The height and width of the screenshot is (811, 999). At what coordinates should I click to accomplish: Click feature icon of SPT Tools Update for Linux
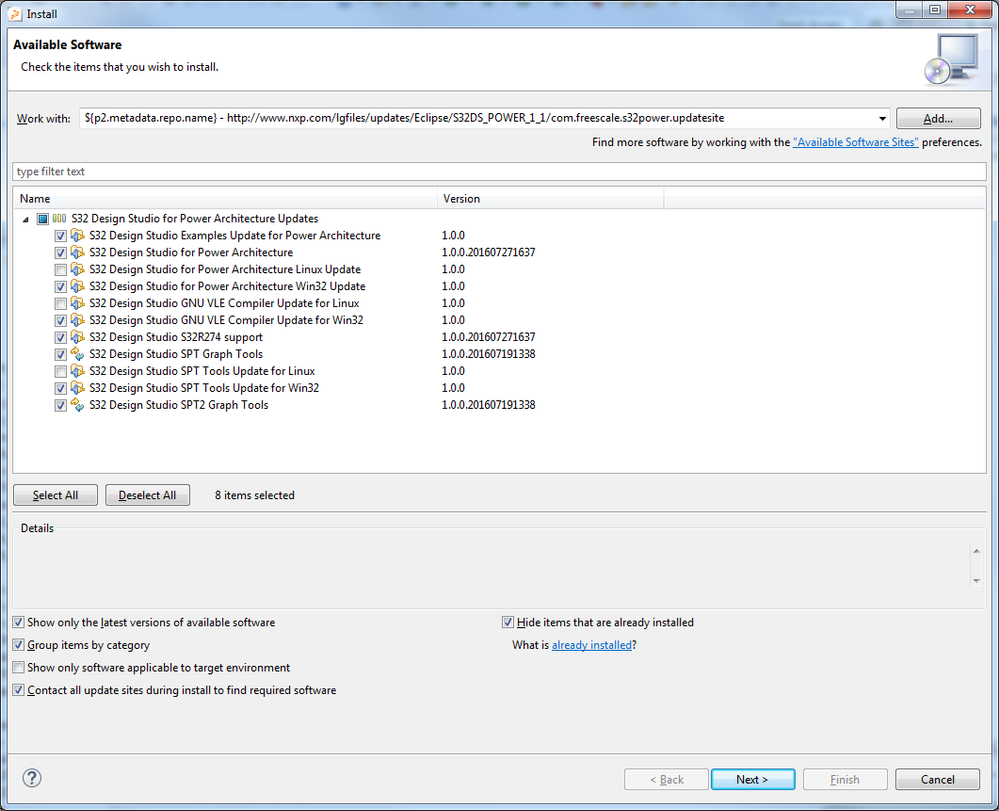point(77,371)
